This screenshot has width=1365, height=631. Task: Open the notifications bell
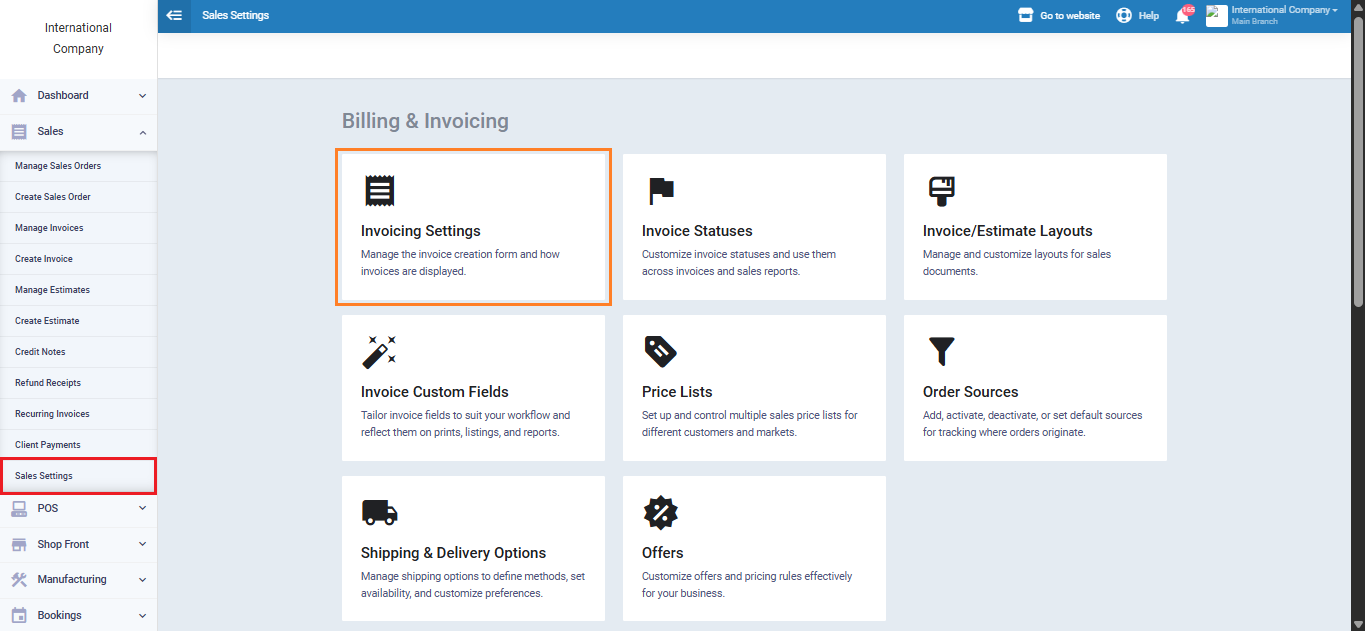pos(1182,16)
